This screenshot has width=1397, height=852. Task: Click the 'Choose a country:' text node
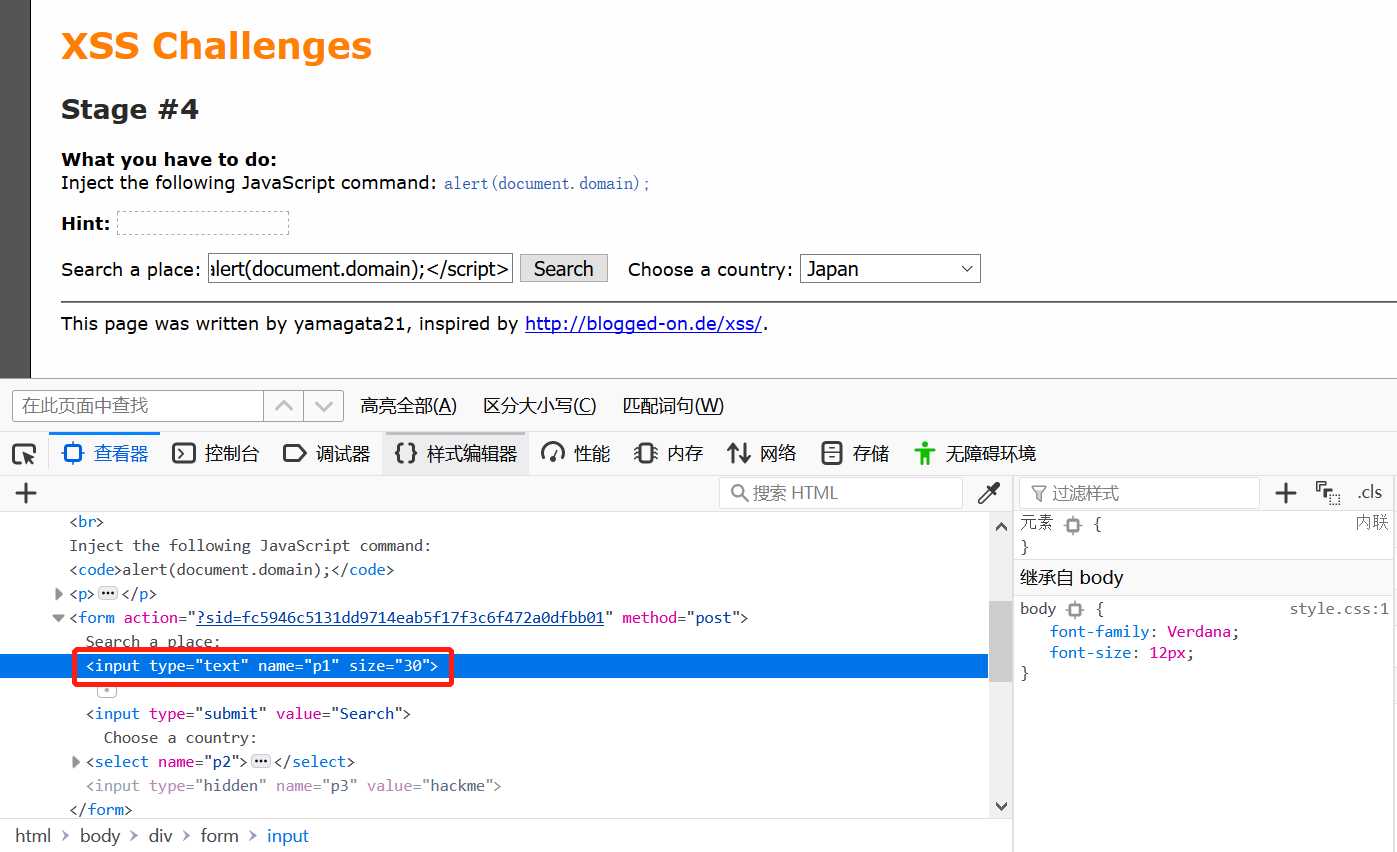pyautogui.click(x=180, y=738)
